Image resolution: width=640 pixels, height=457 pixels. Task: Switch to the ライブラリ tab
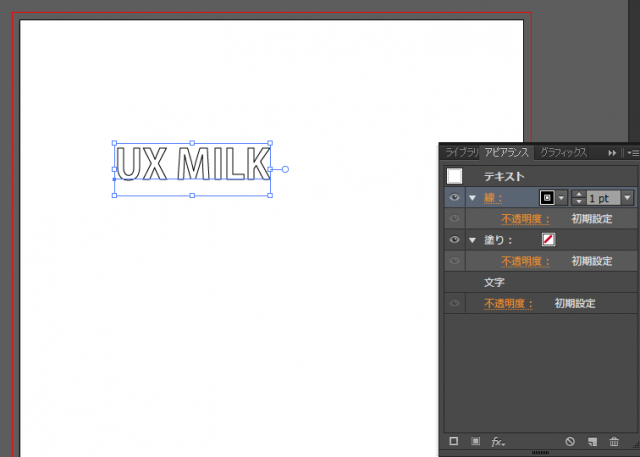[x=461, y=153]
